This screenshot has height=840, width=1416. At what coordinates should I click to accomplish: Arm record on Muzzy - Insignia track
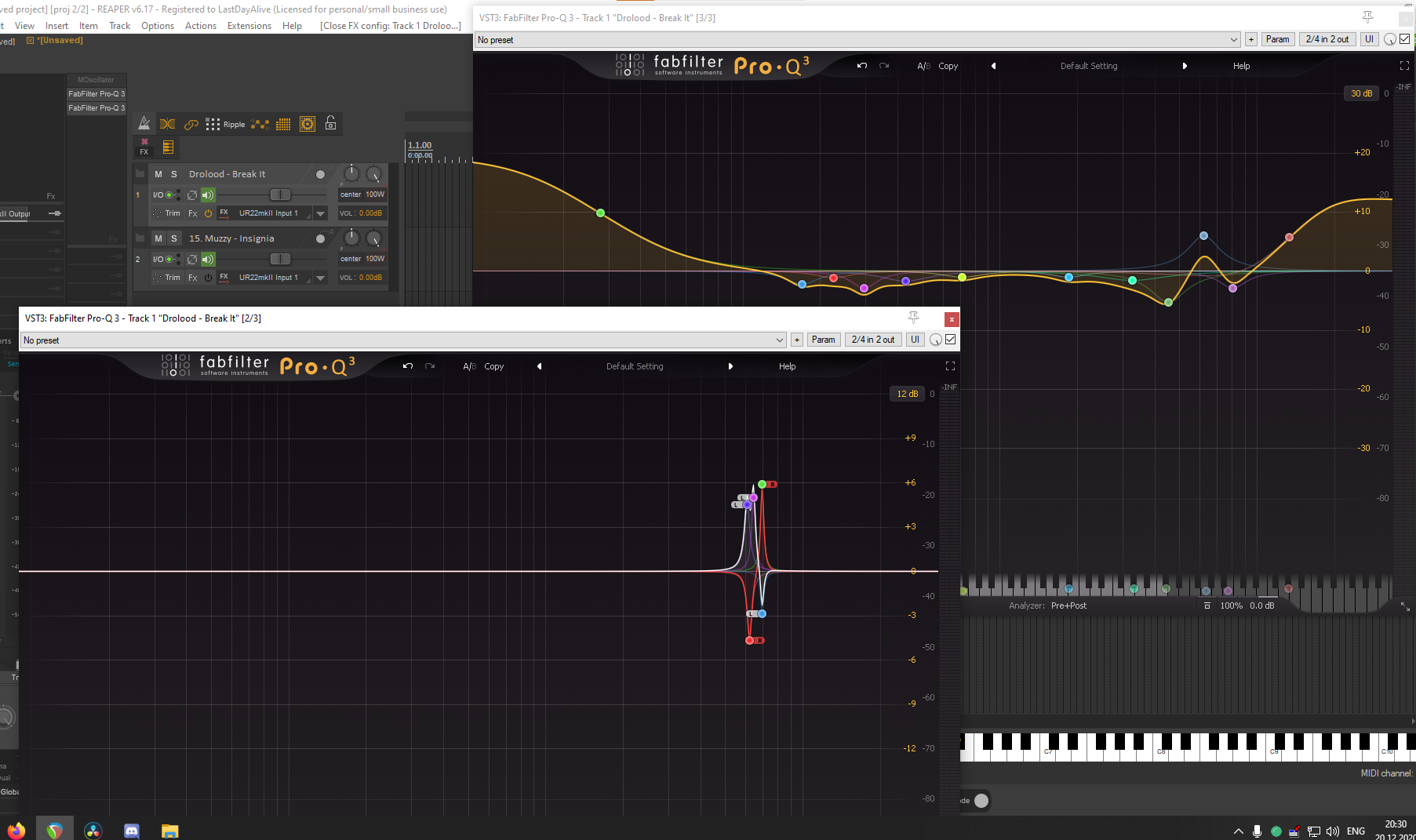(320, 238)
